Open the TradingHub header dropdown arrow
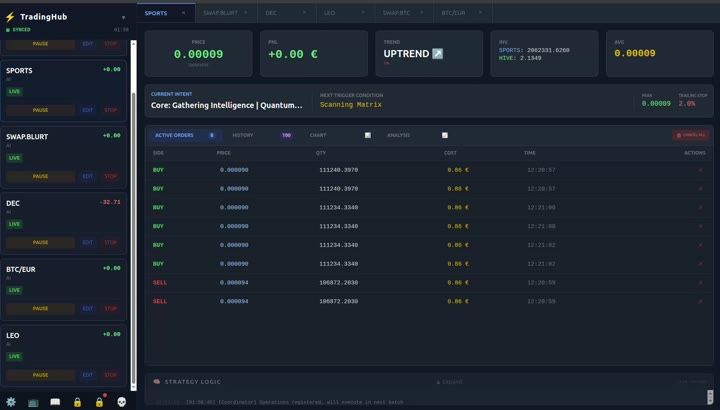Screen dimensions: 720x410 [x=124, y=17]
